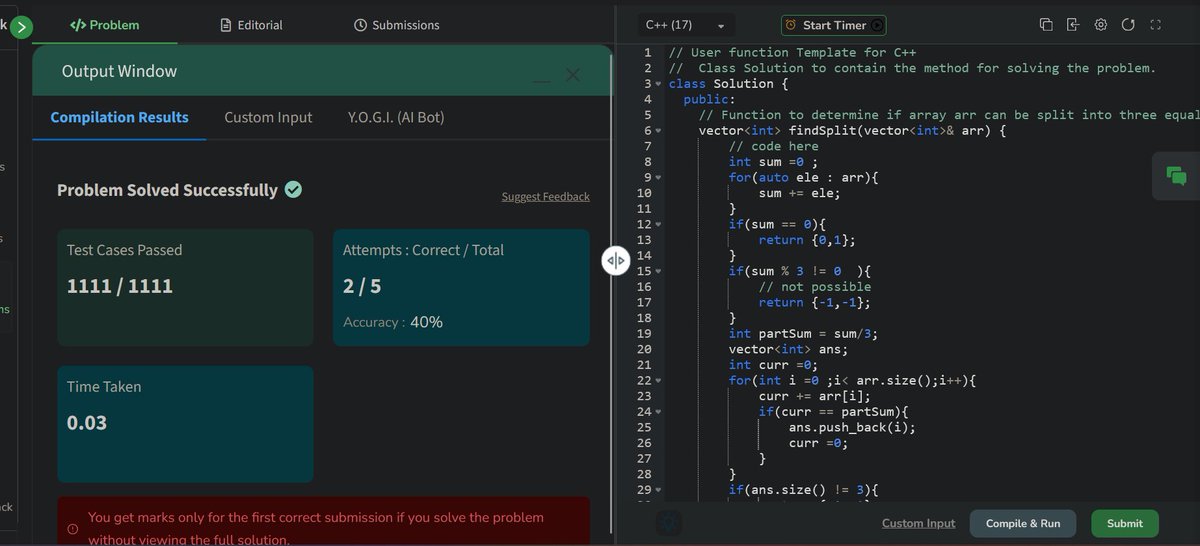Collapse the curr == partSum fold at line 24

pos(659,412)
